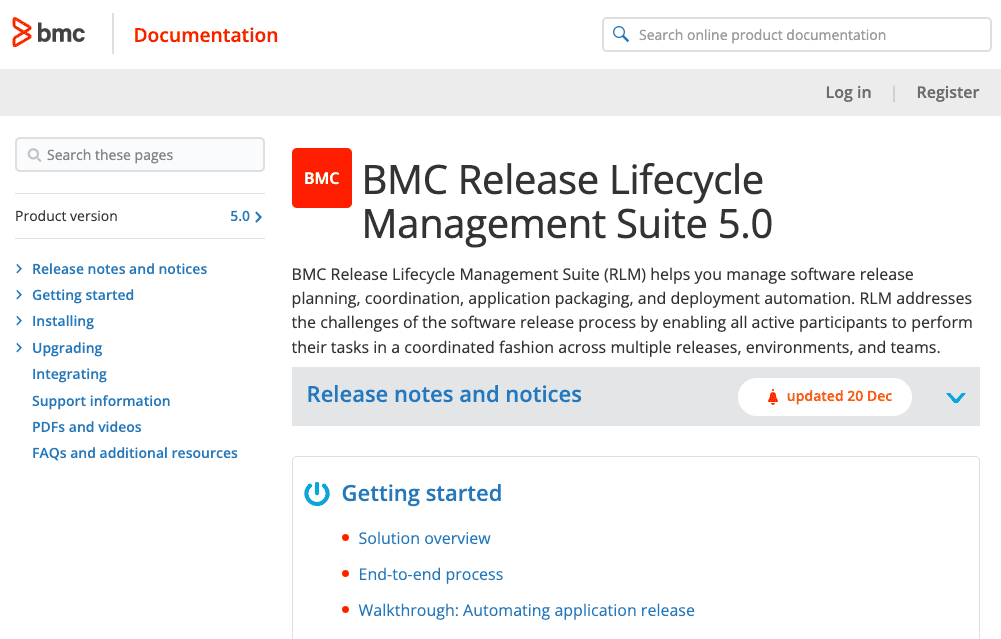Click the sidebar search magnifier icon
The height and width of the screenshot is (639, 1001).
click(x=34, y=155)
